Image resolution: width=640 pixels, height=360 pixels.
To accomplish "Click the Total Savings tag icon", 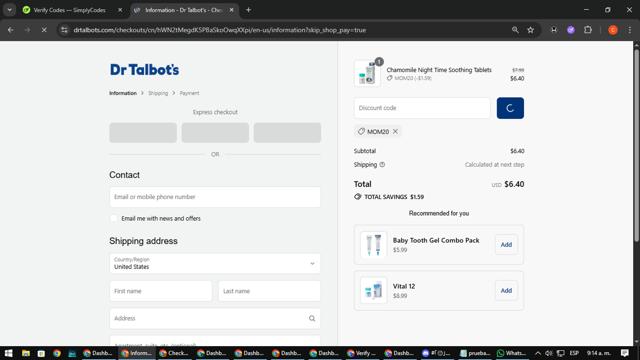I will pos(358,197).
